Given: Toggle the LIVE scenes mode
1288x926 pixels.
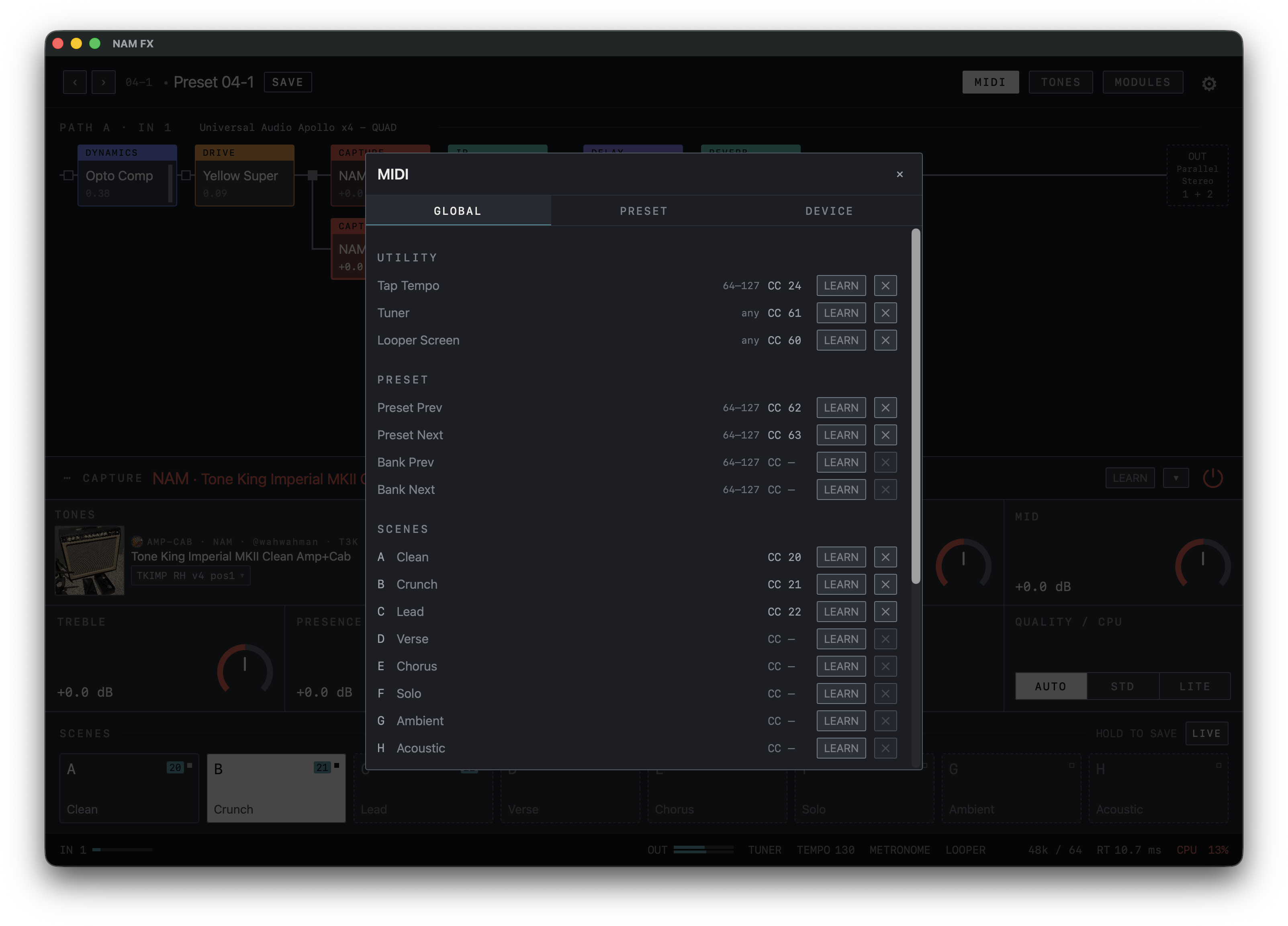Looking at the screenshot, I should point(1206,734).
